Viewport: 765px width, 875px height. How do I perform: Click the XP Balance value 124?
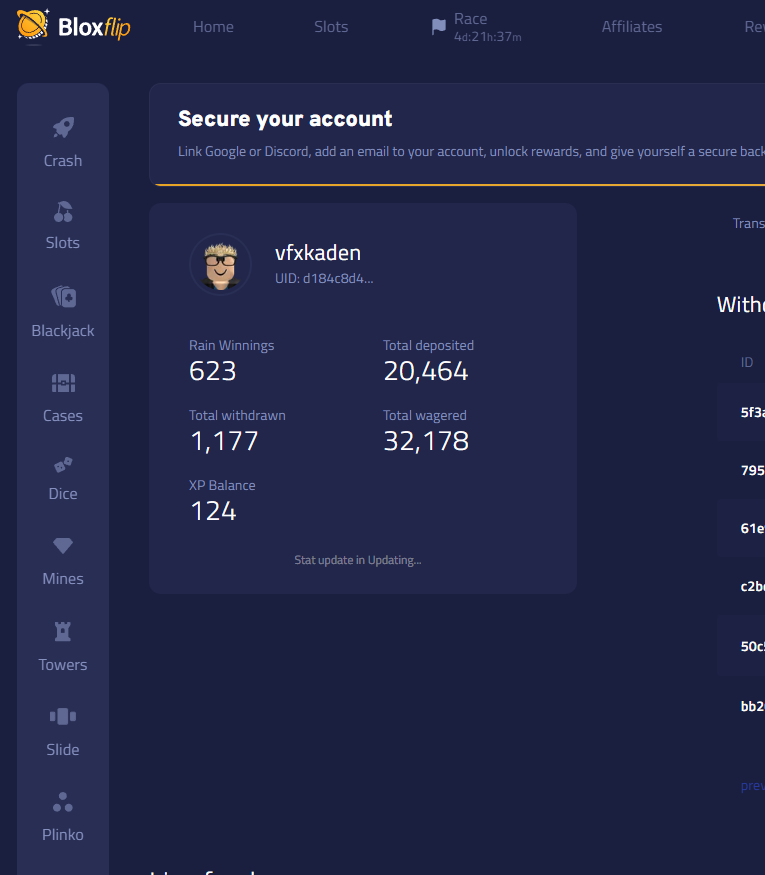213,511
